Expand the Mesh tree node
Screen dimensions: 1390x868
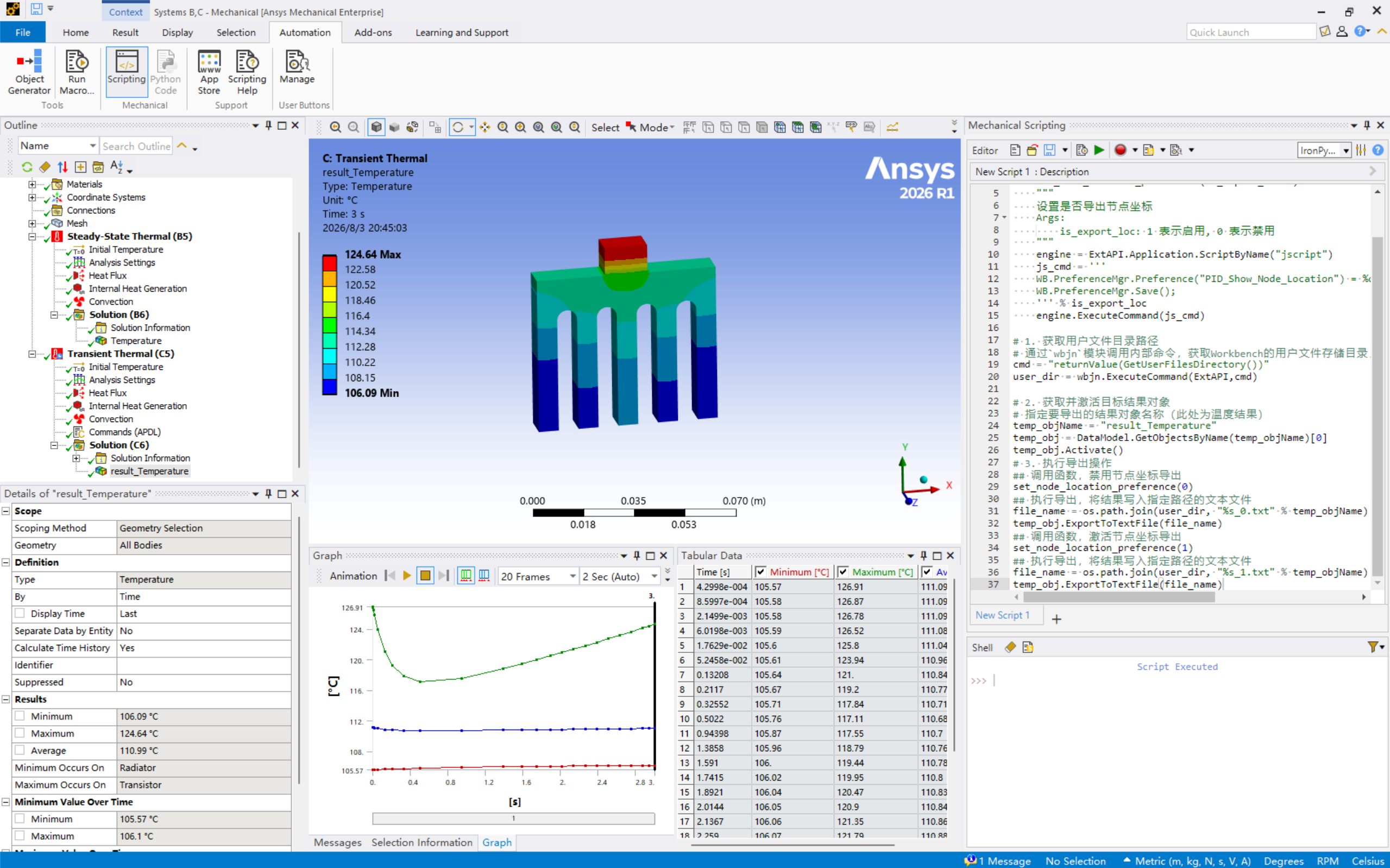point(32,223)
